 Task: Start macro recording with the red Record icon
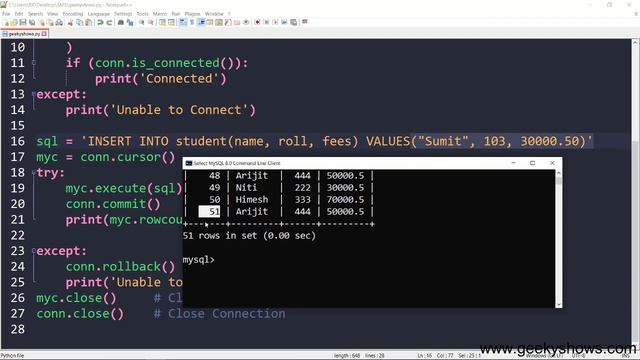click(258, 22)
